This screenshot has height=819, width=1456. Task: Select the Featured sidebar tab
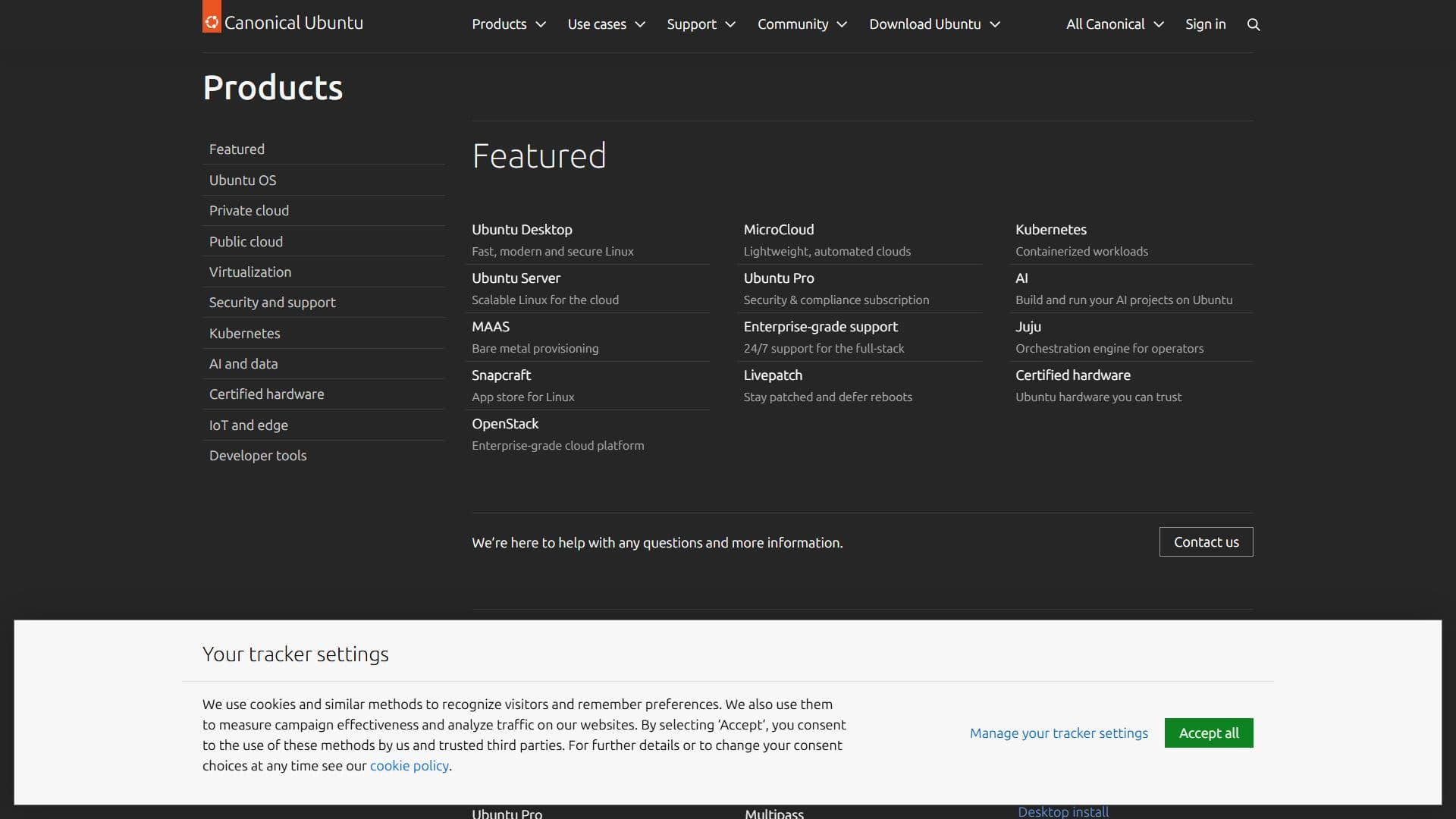point(323,149)
